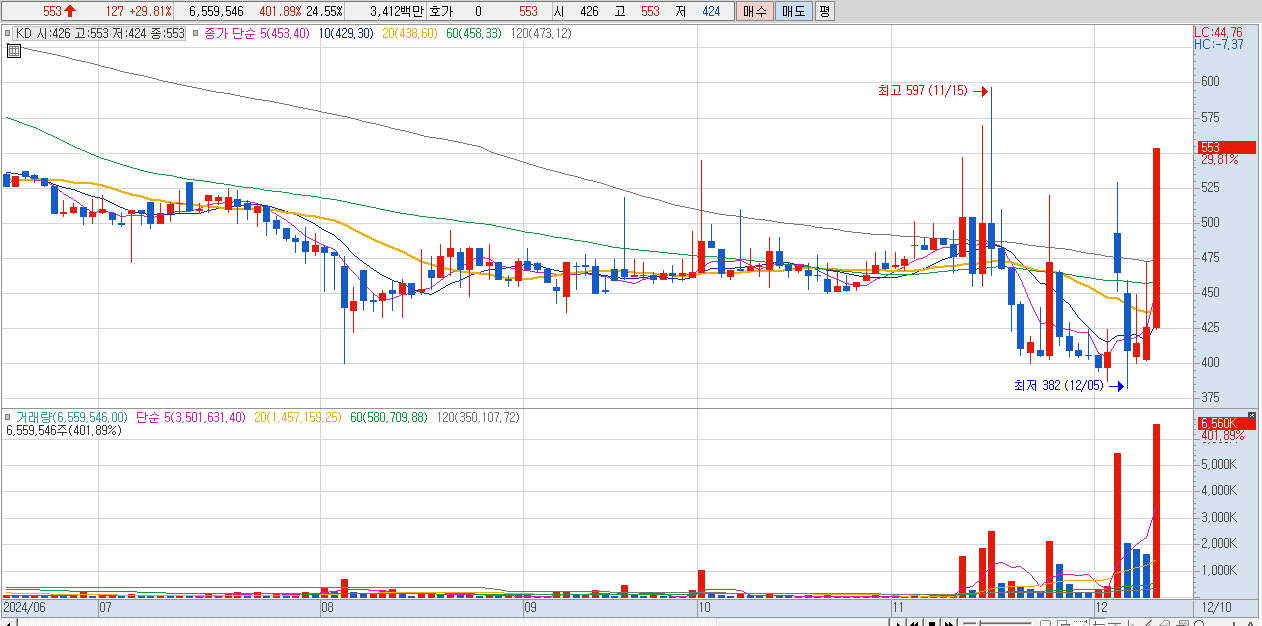The image size is (1262, 626).
Task: Click the 3,412백만 trading value in header
Action: pos(397,12)
